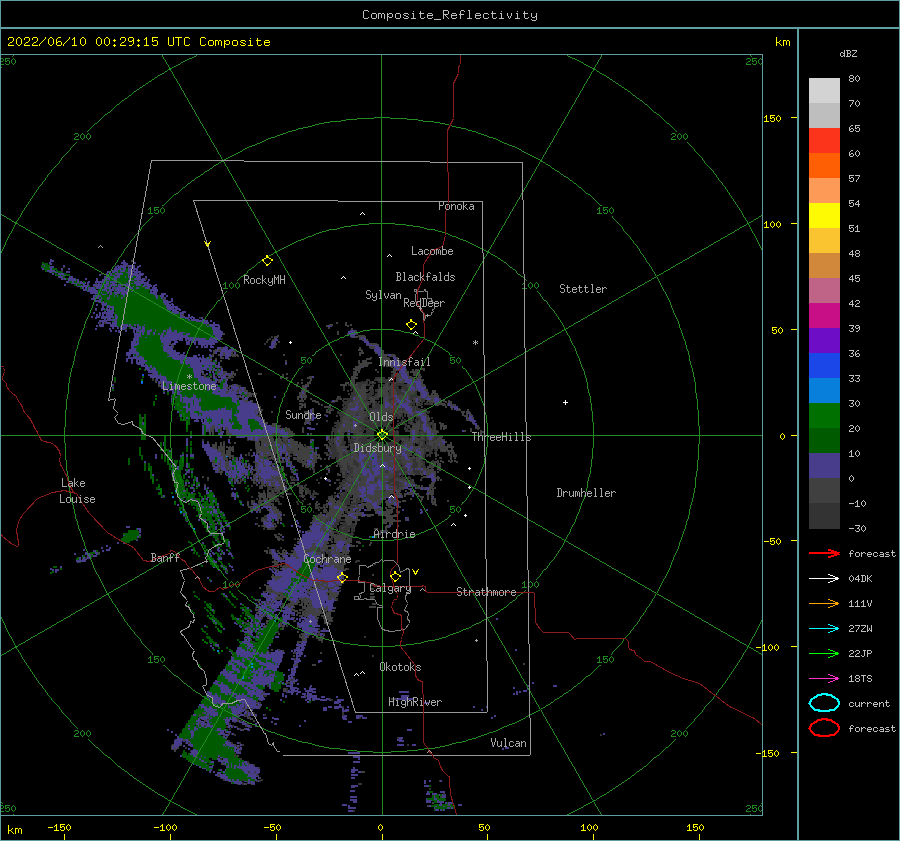Click the Stettler label
This screenshot has height=841, width=900.
[583, 289]
